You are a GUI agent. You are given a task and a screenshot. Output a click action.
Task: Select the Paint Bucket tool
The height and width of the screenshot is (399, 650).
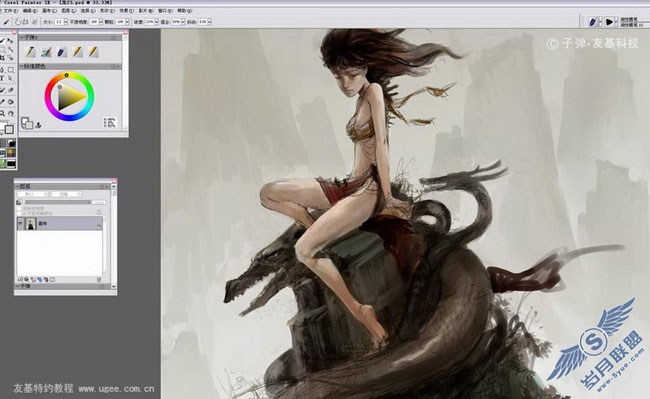[x=10, y=102]
